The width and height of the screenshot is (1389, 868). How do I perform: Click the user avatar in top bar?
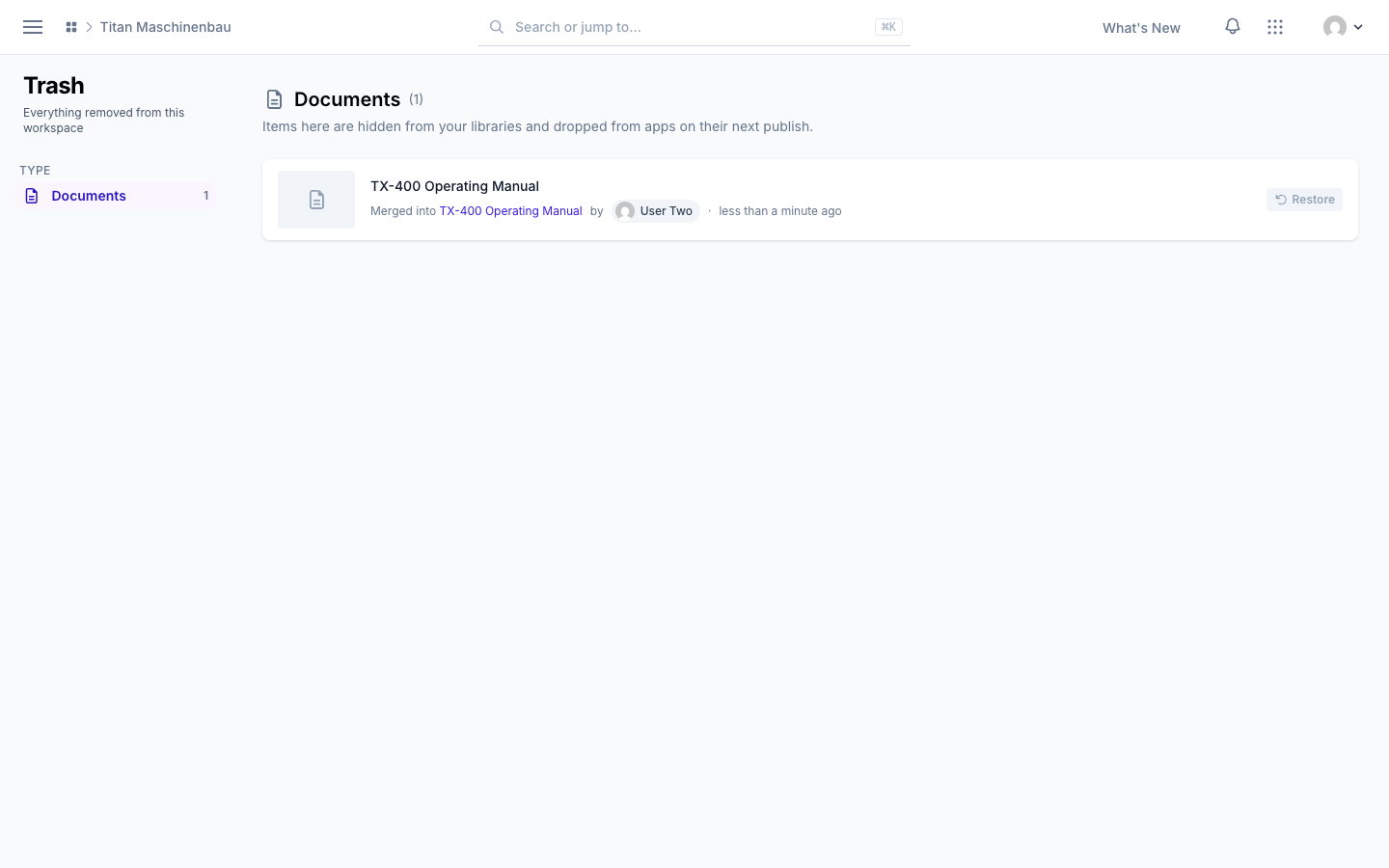pyautogui.click(x=1335, y=27)
